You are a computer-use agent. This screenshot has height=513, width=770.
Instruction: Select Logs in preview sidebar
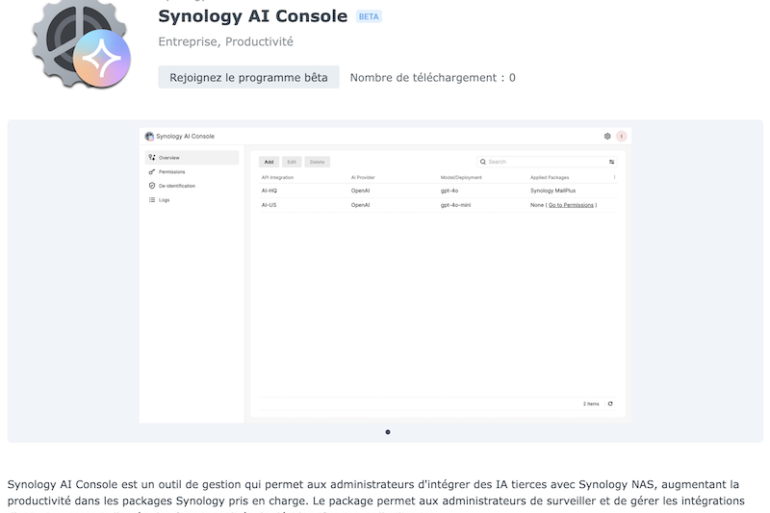pyautogui.click(x=192, y=200)
